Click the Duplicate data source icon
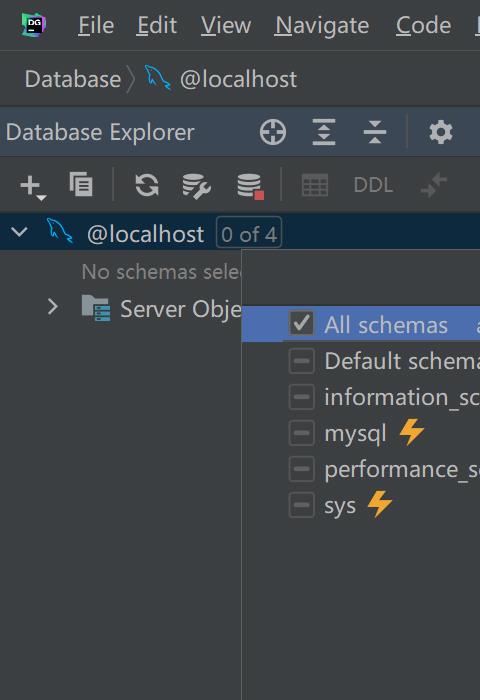The height and width of the screenshot is (700, 480). point(81,184)
